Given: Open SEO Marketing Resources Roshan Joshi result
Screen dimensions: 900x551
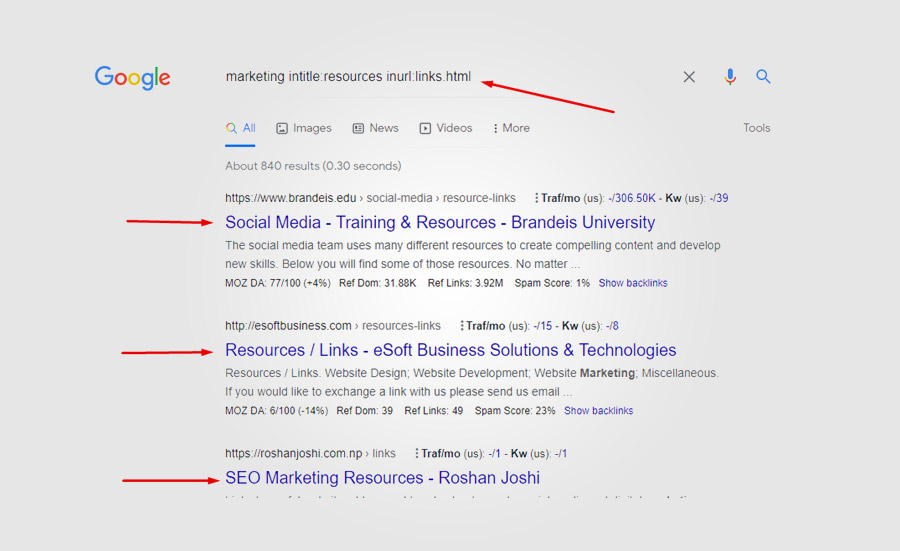Looking at the screenshot, I should [x=382, y=478].
